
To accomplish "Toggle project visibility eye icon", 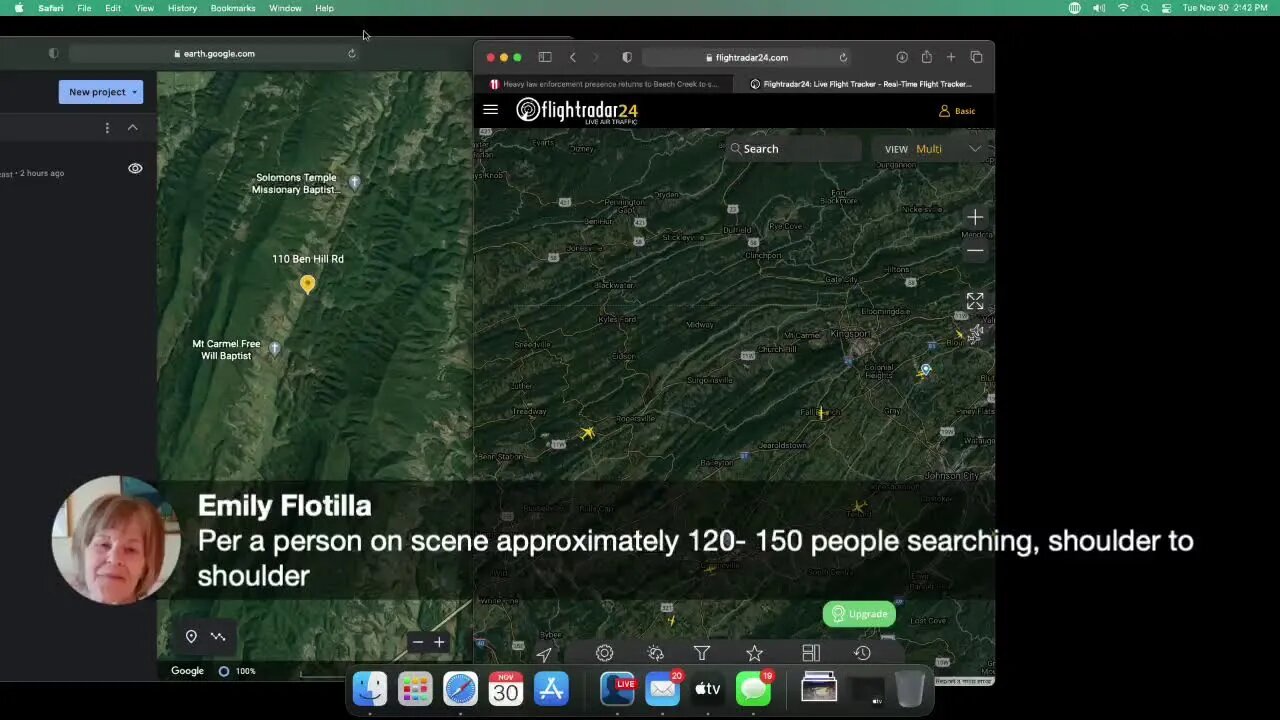I will (135, 169).
